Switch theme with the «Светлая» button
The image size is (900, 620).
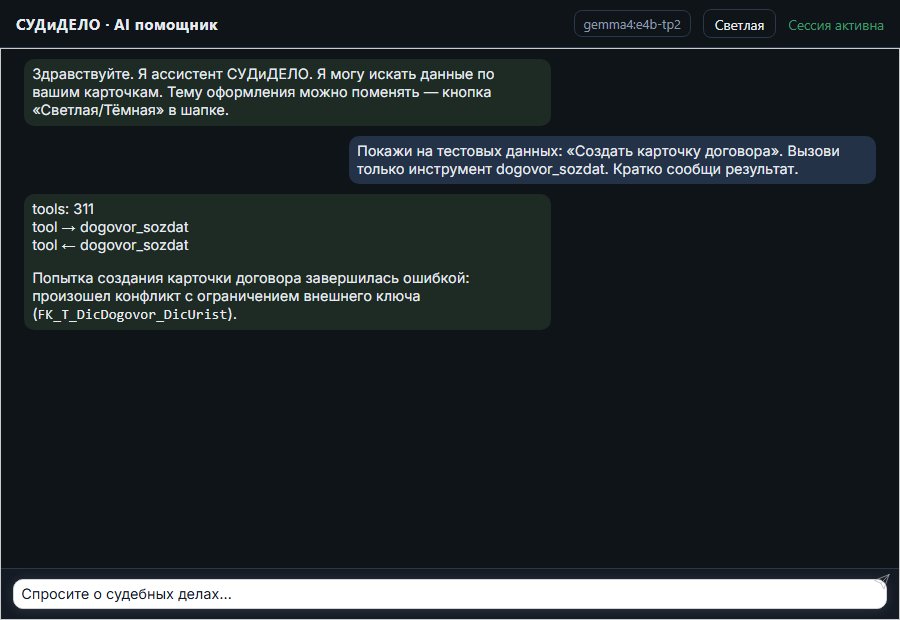pos(739,25)
